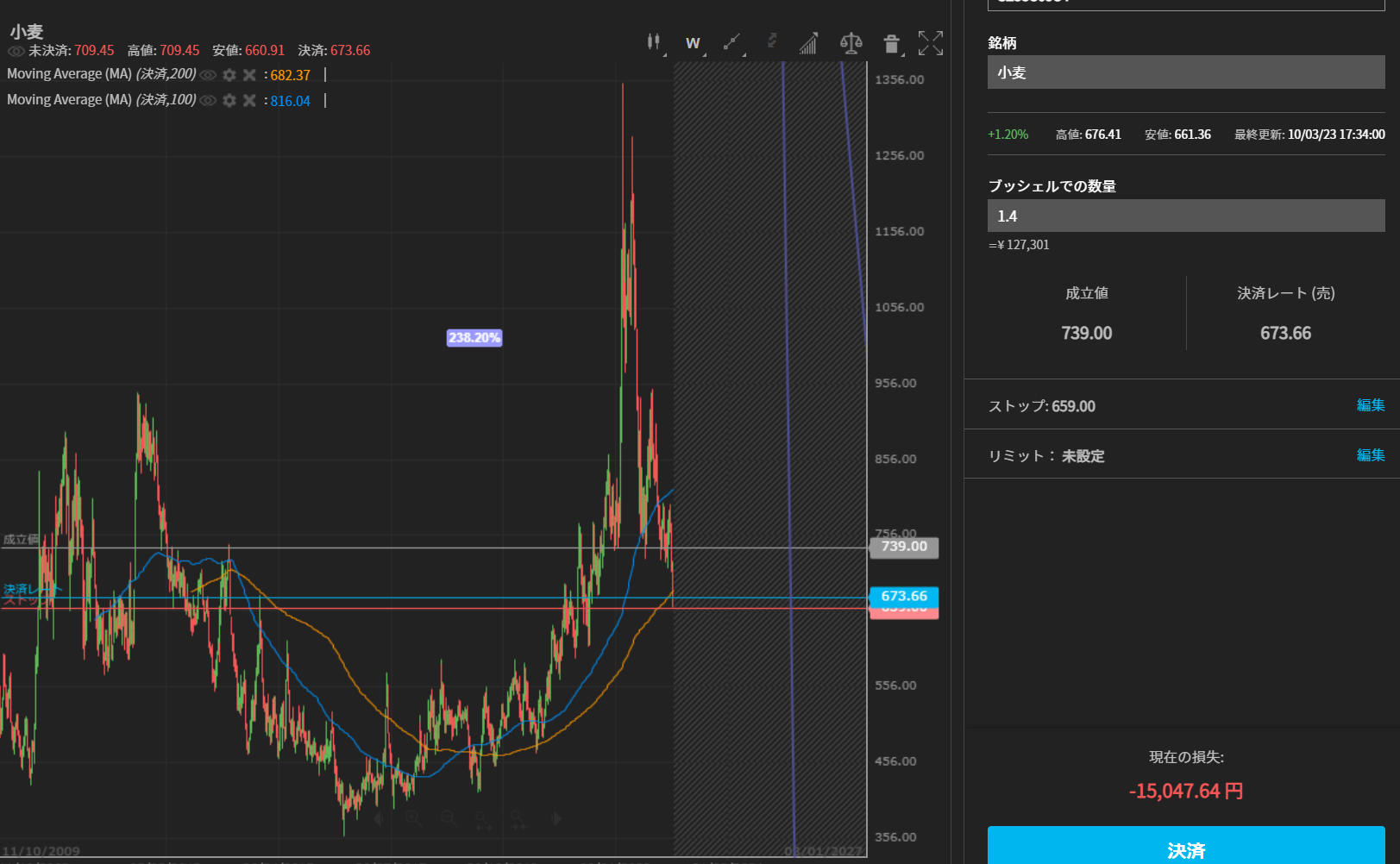Enter fullscreen chart mode

pos(930,43)
